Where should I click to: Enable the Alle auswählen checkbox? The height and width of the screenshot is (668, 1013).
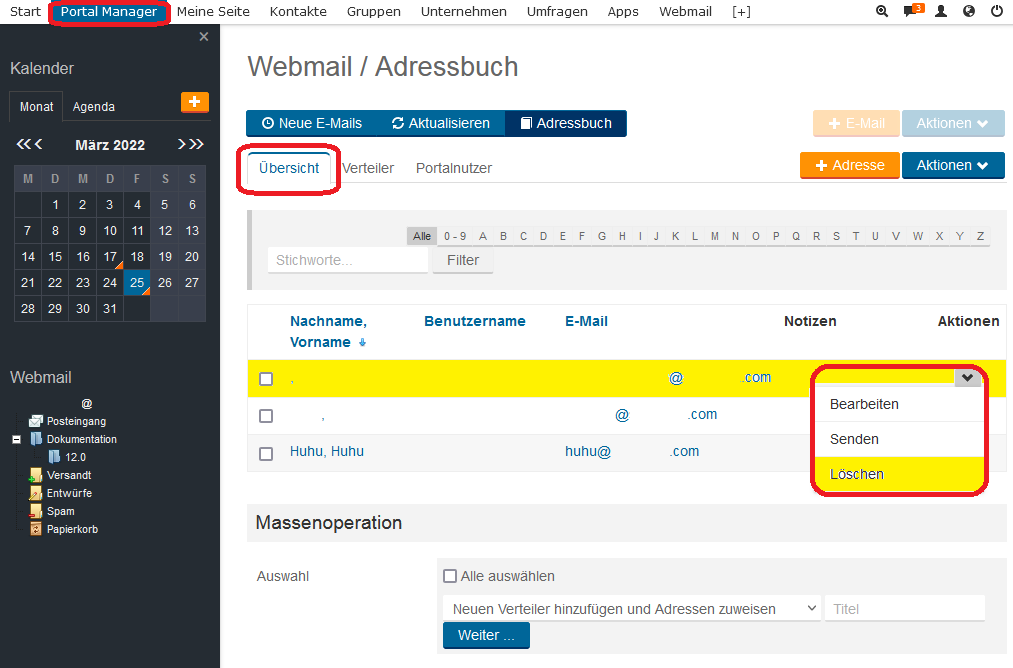[450, 576]
